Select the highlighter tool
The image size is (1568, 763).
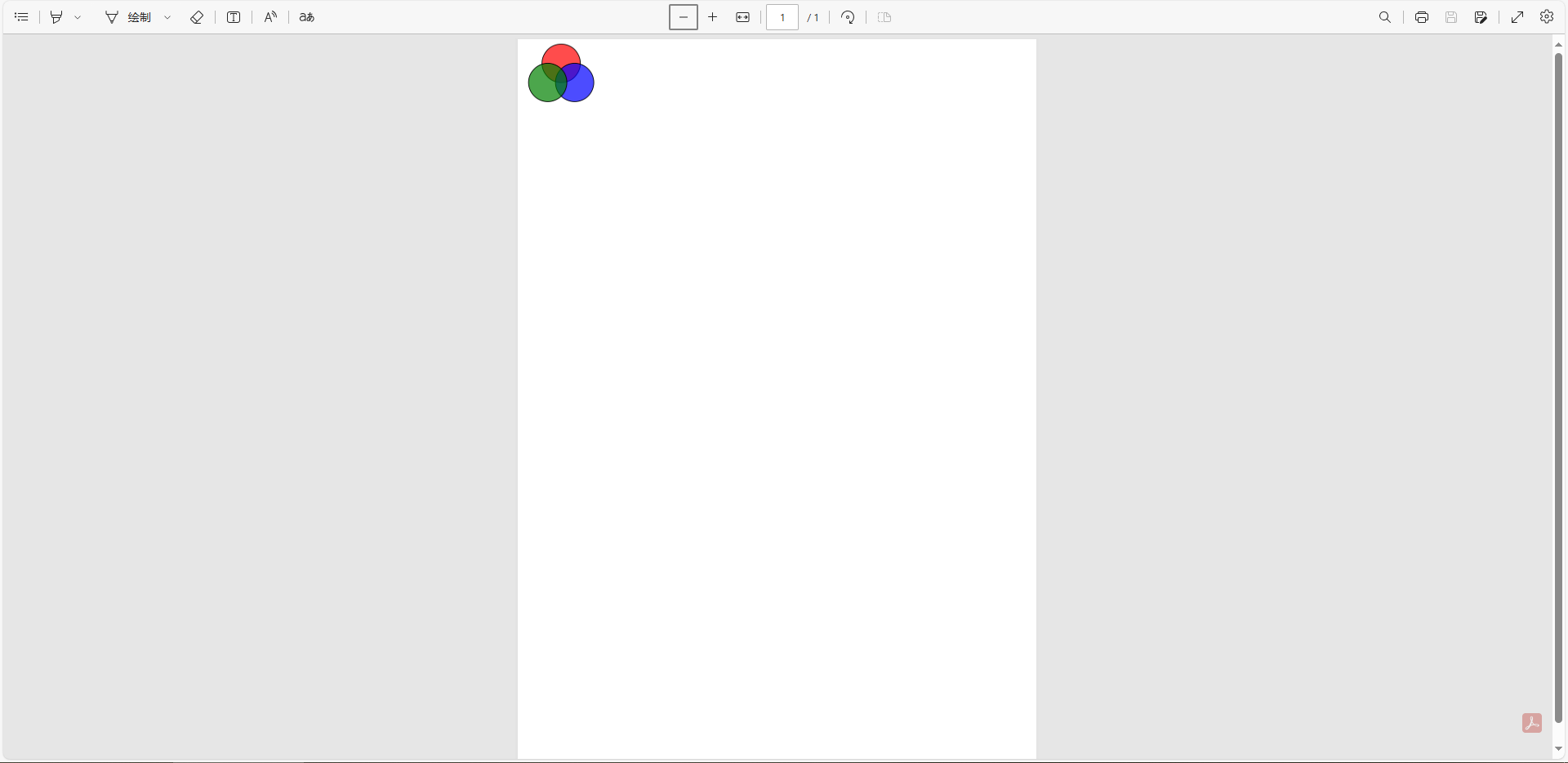click(56, 17)
